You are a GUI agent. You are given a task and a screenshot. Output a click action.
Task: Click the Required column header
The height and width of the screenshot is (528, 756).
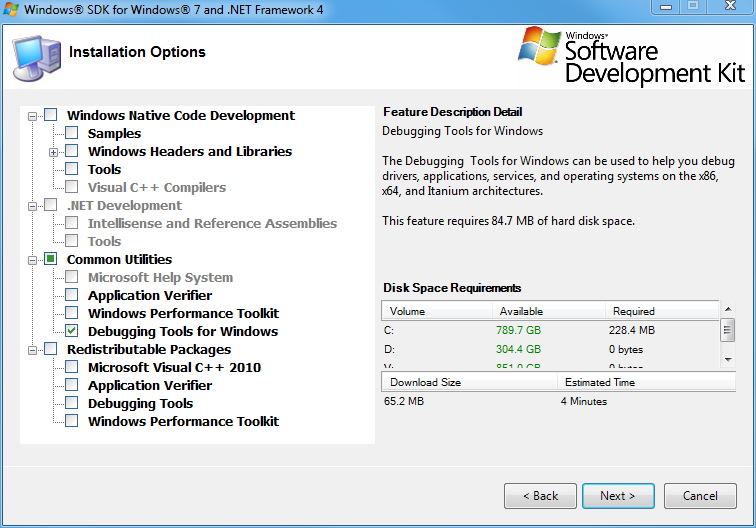pos(662,311)
